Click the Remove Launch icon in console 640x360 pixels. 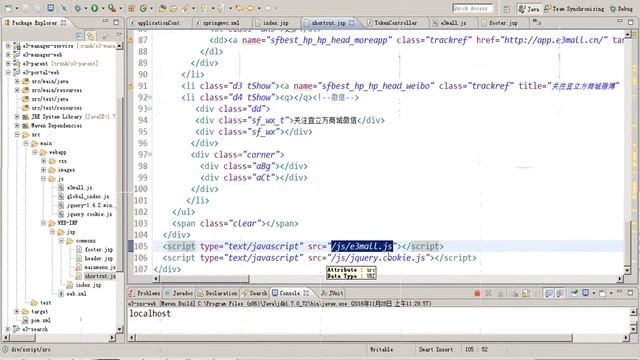click(489, 293)
